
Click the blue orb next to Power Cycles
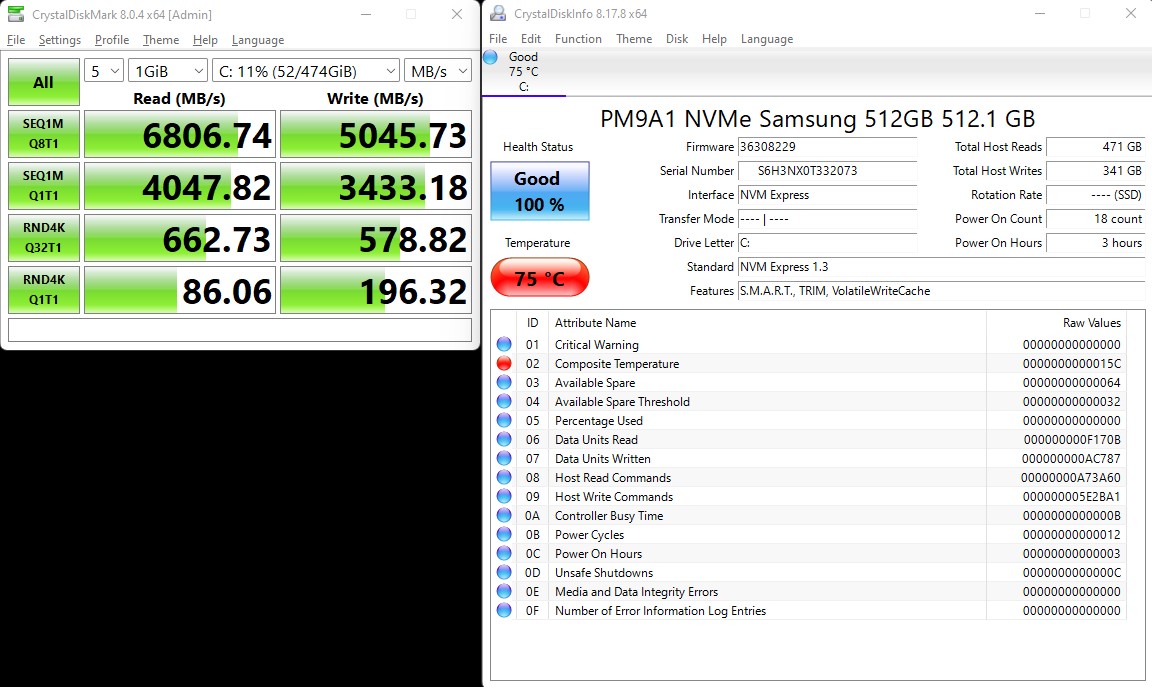tap(504, 535)
